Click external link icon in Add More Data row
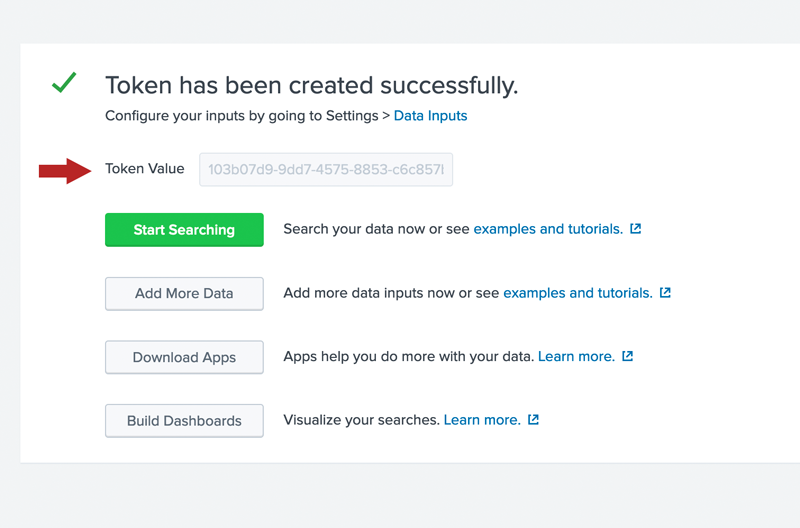 666,293
